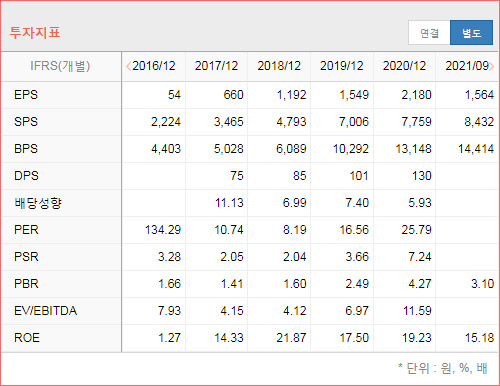Click the 배당성향 row label
The image size is (500, 386).
[38, 203]
